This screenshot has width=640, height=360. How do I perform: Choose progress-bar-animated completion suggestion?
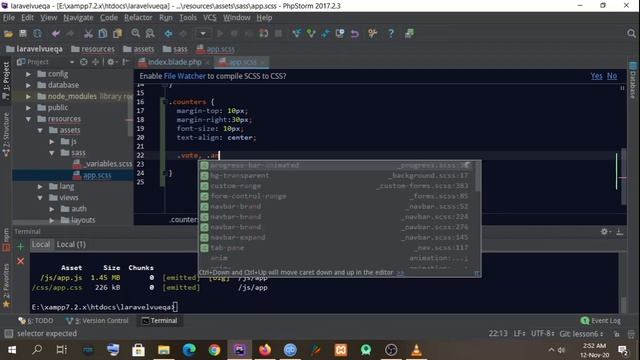coord(337,165)
